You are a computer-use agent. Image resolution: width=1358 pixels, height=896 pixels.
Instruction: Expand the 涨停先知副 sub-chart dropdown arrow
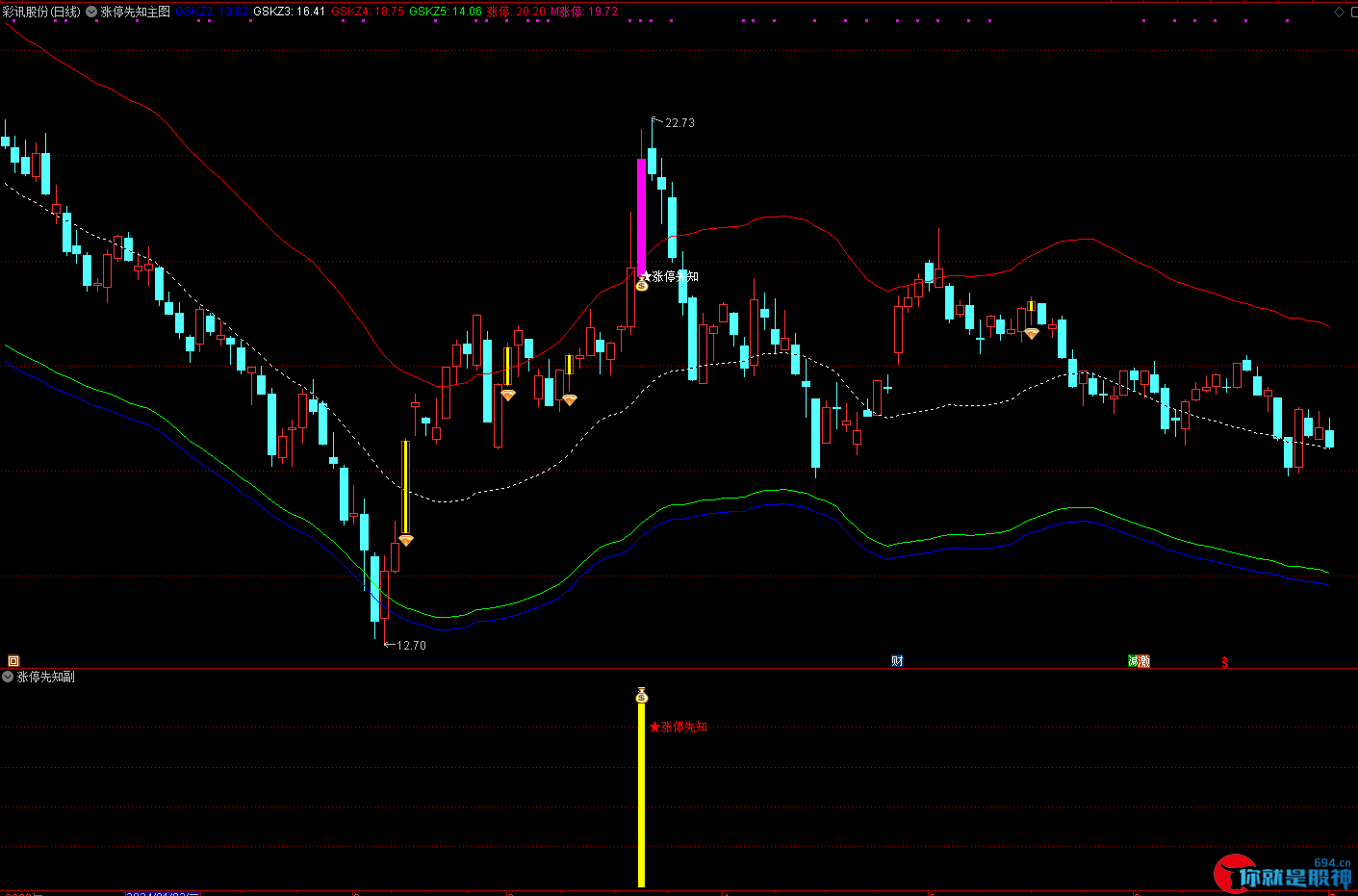point(8,678)
